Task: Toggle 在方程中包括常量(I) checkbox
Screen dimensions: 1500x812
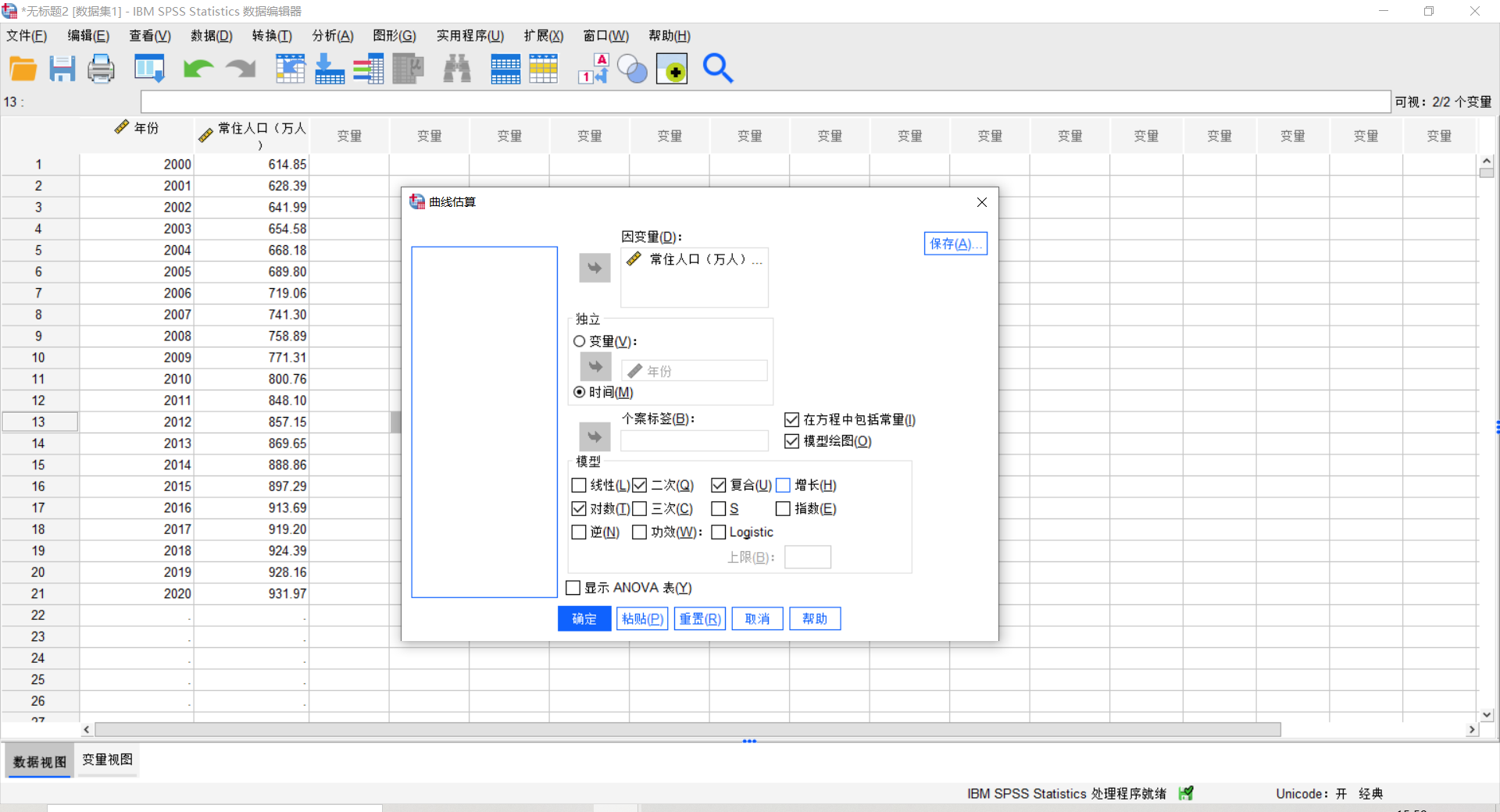Action: tap(791, 420)
